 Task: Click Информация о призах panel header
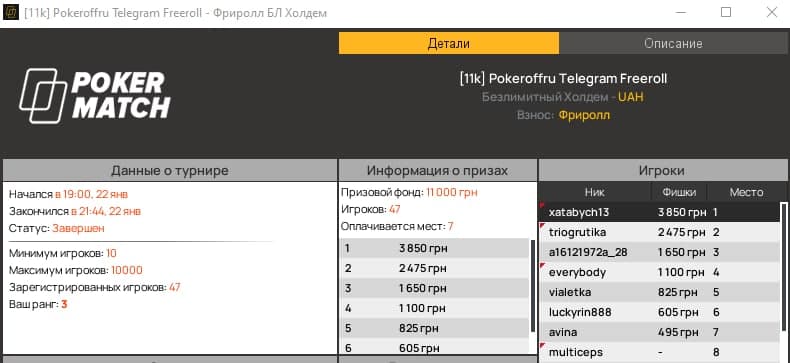coord(437,170)
